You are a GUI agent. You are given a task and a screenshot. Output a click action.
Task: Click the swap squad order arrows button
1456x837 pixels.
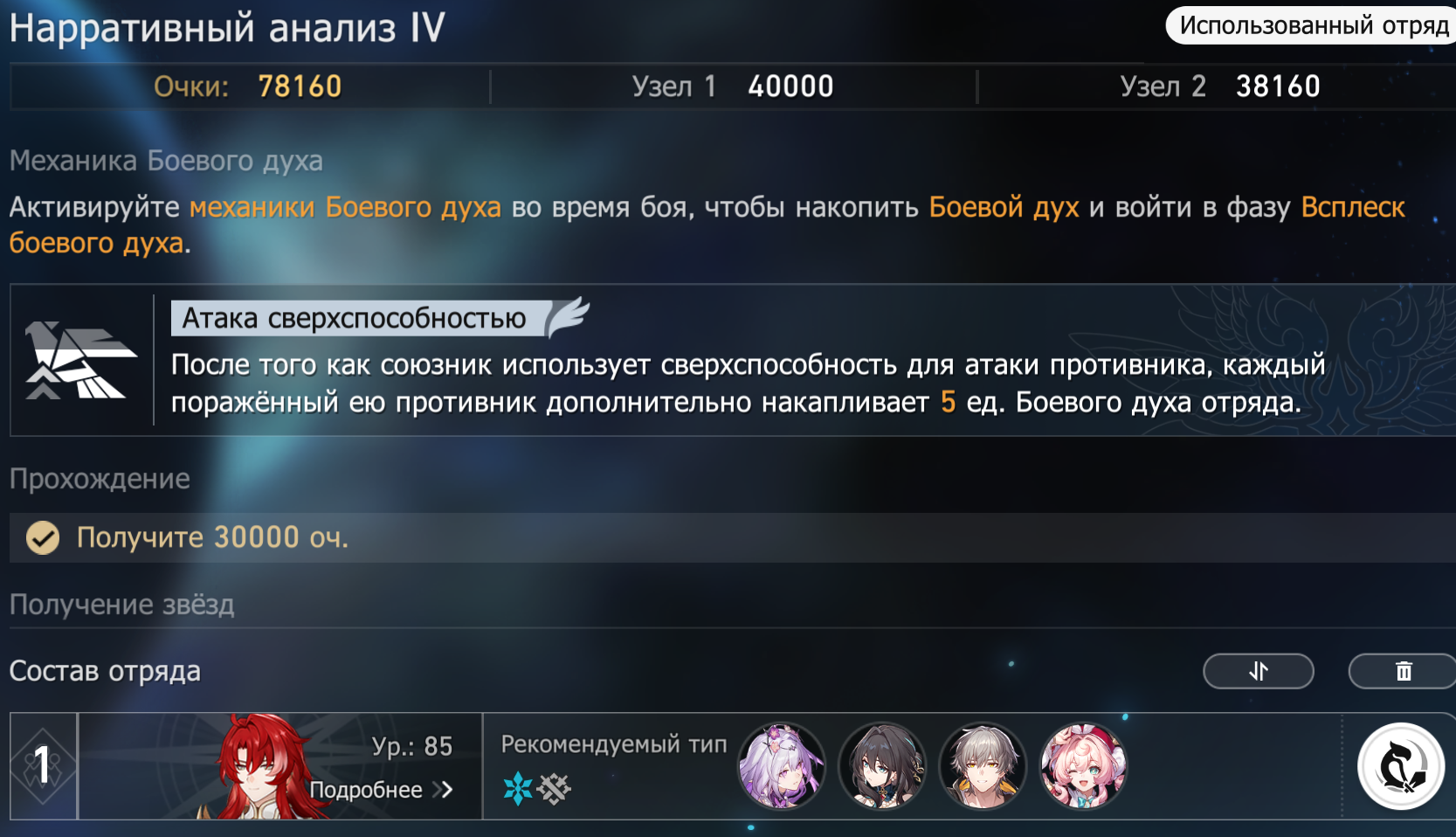tap(1258, 671)
